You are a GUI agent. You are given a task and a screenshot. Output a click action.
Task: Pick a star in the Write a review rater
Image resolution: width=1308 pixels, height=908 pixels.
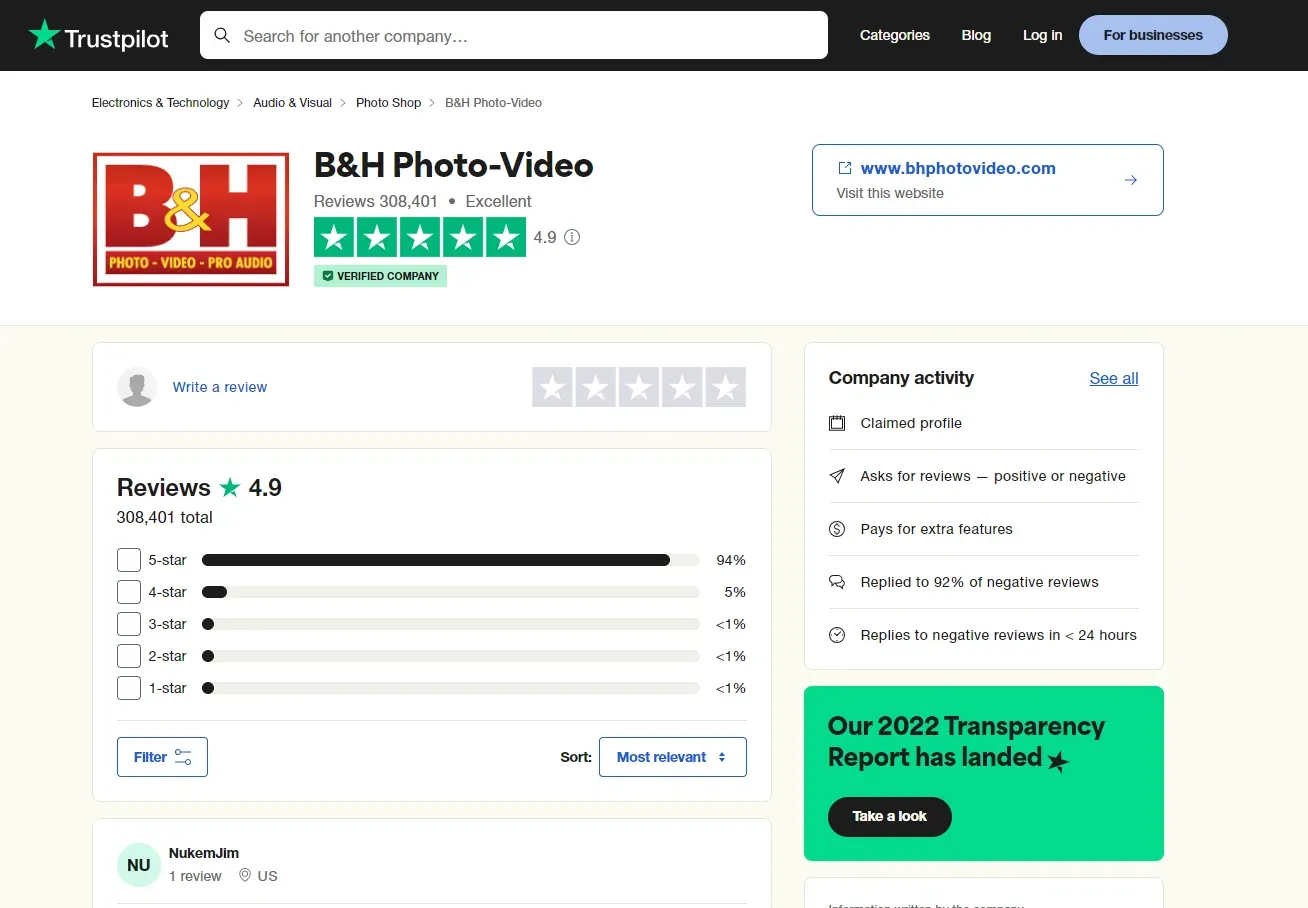638,387
